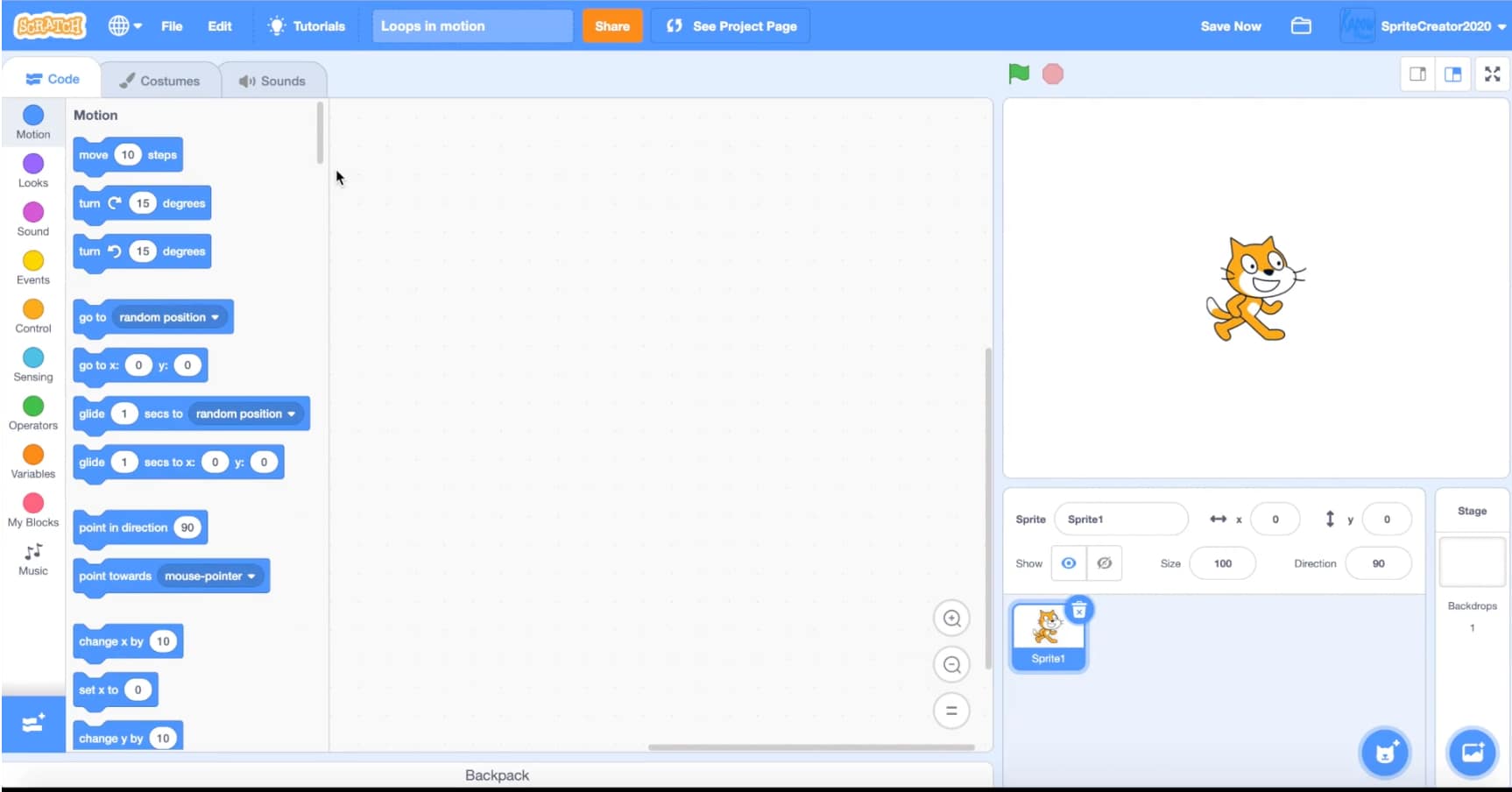The height and width of the screenshot is (792, 1512).
Task: Open the language globe dropdown
Action: [124, 26]
